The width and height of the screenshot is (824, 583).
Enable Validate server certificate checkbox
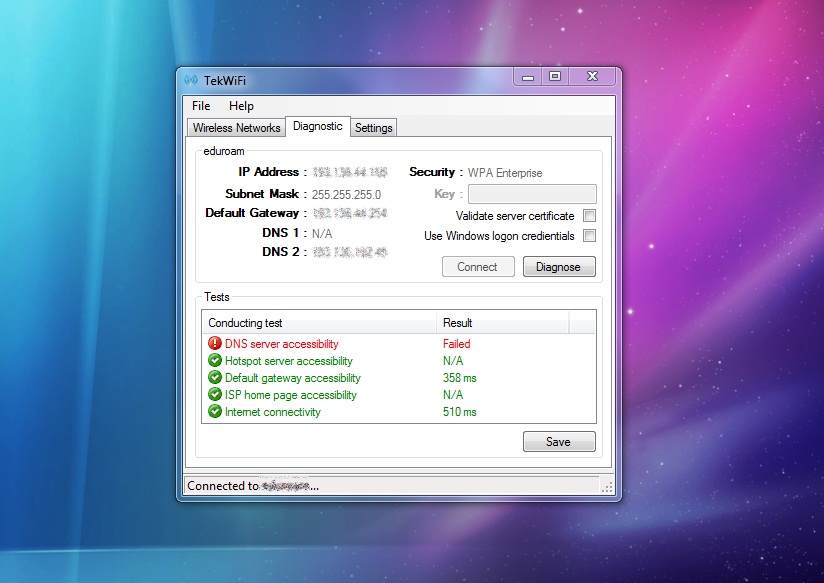pyautogui.click(x=590, y=216)
